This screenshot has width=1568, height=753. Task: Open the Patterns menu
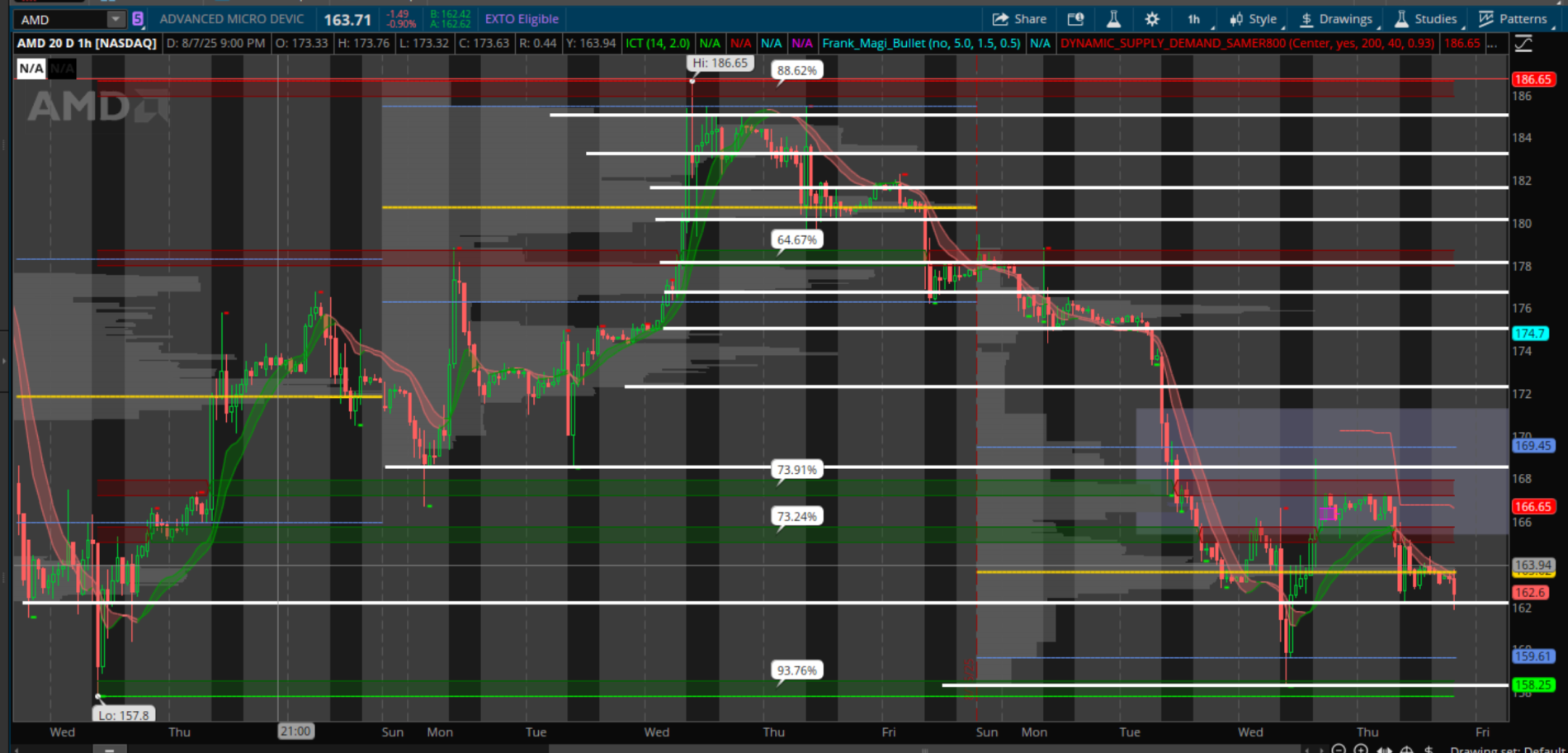point(1513,19)
